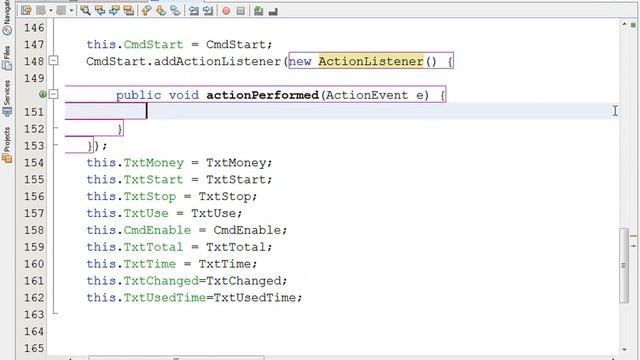Viewport: 640px width, 360px height.
Task: Click the vertical scrollbar up arrow
Action: [624, 24]
